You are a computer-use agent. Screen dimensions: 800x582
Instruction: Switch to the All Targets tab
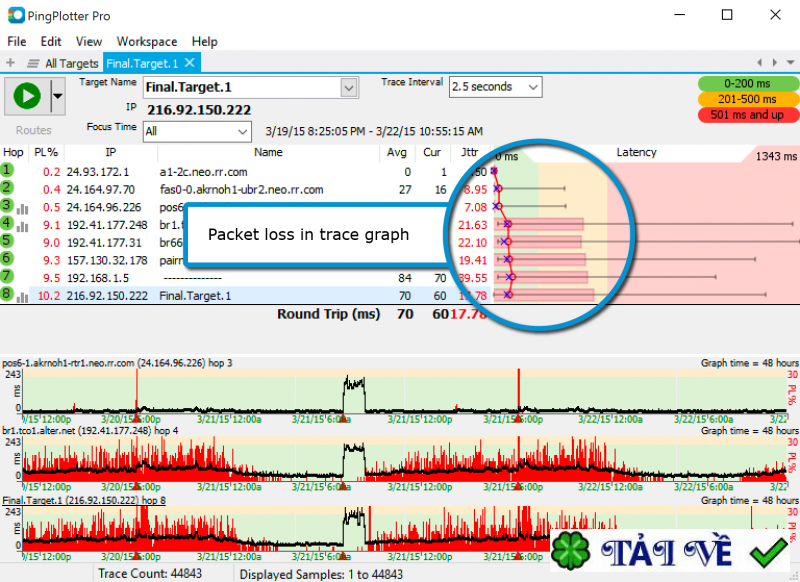[72, 62]
